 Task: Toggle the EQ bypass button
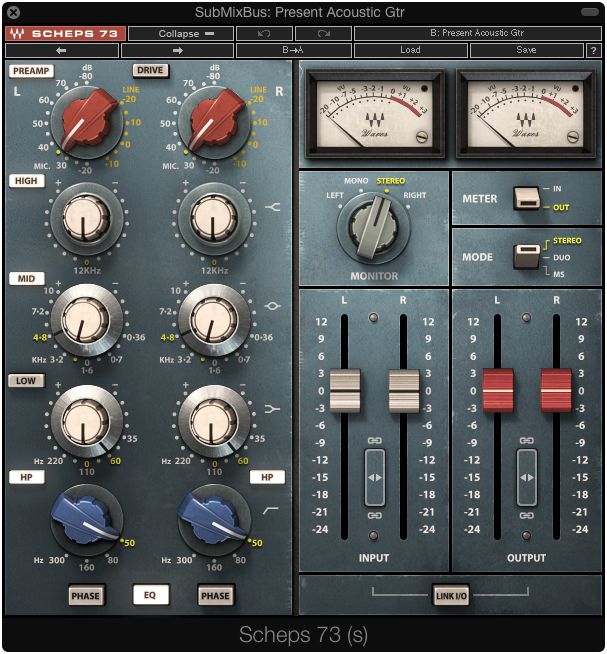(151, 595)
